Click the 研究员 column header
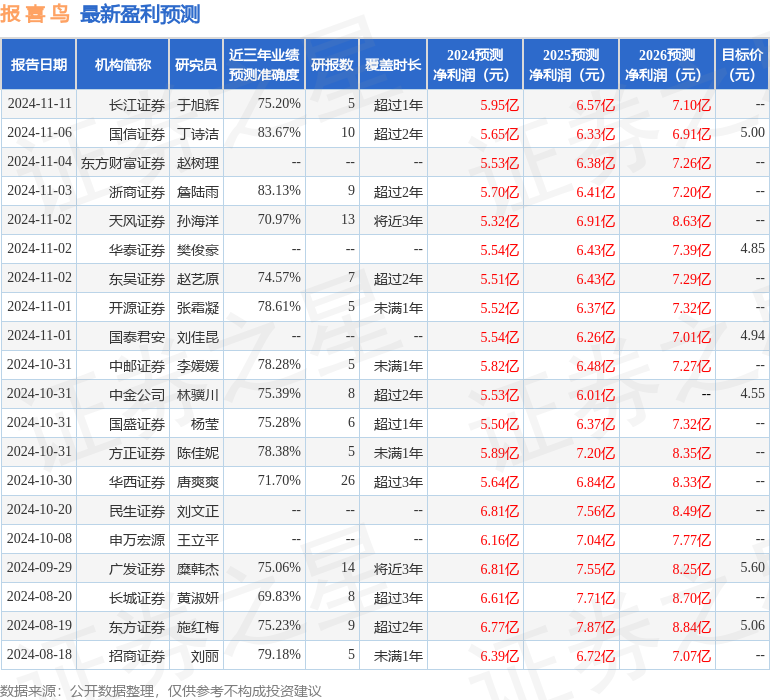 [195, 64]
